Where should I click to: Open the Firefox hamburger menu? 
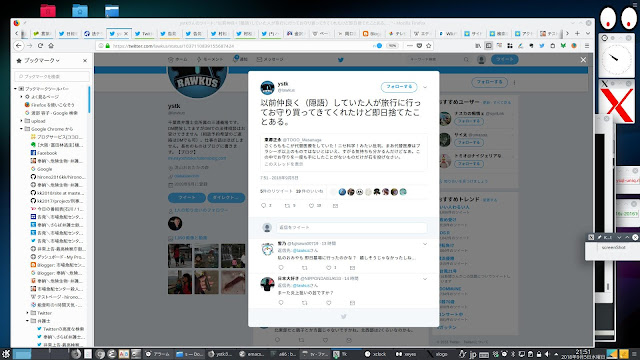587,46
